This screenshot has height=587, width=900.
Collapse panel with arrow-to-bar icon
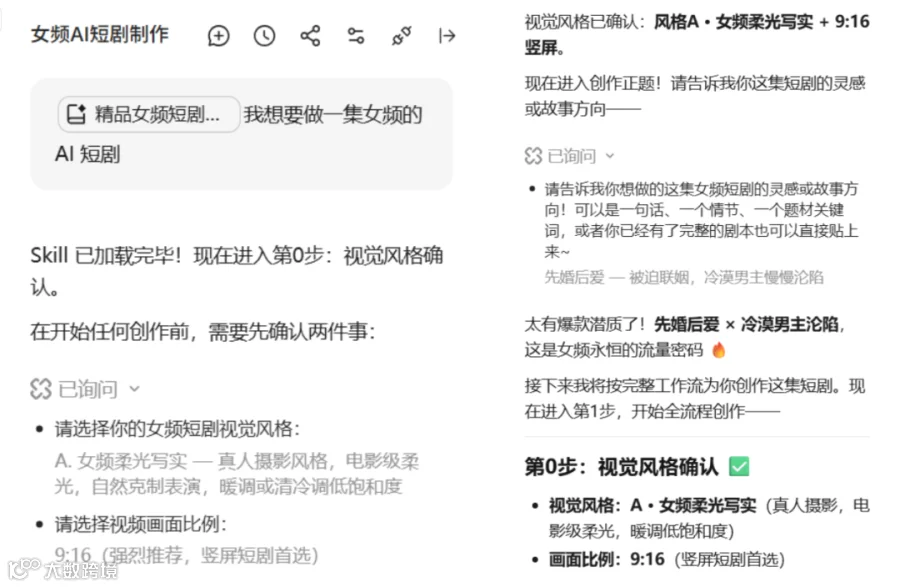[447, 36]
